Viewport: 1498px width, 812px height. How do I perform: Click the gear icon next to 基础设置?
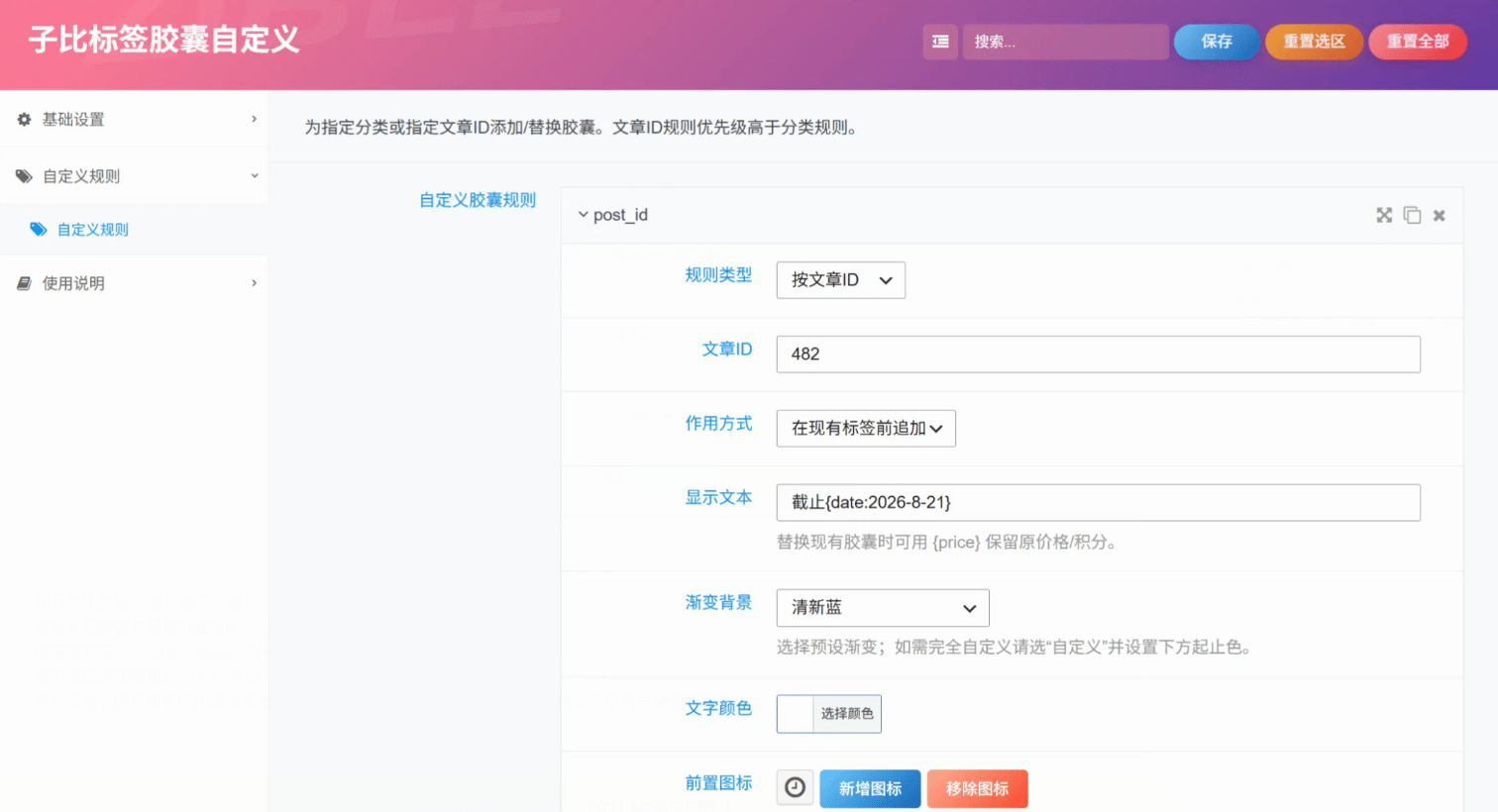tap(24, 119)
